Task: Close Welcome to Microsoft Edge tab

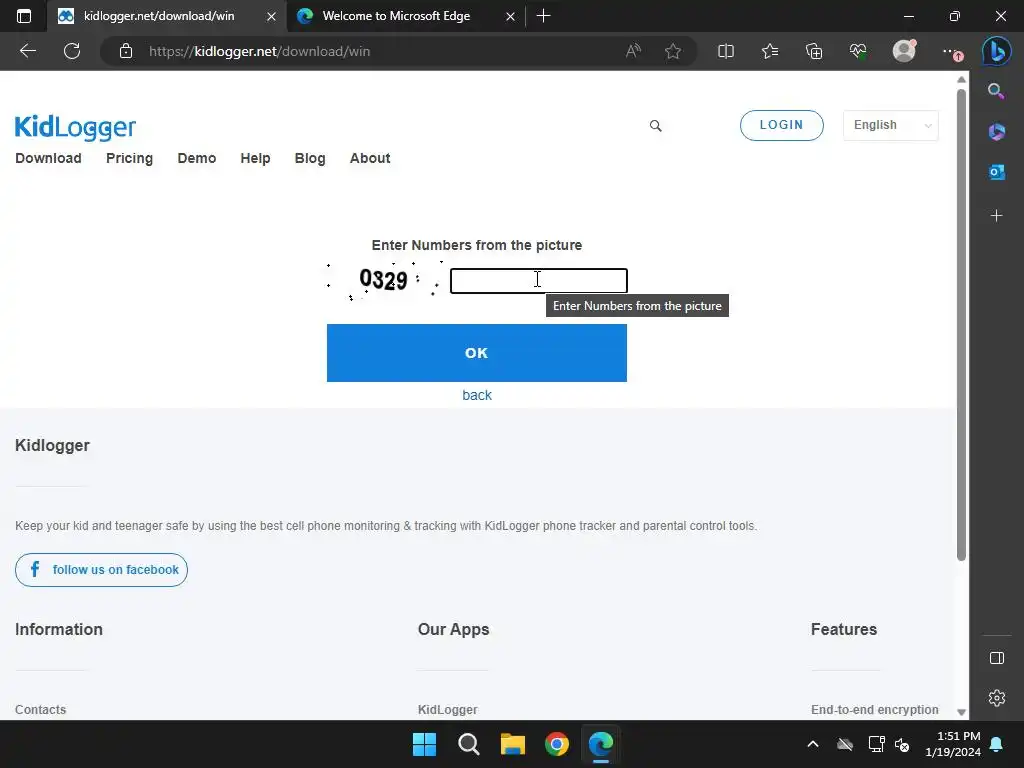Action: pyautogui.click(x=511, y=16)
